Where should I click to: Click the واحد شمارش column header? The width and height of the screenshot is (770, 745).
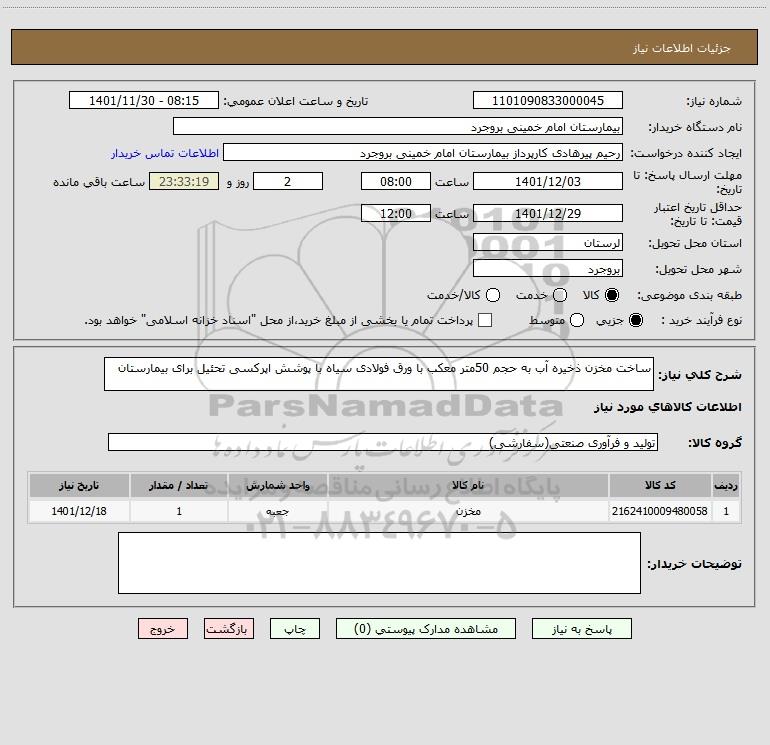277,485
